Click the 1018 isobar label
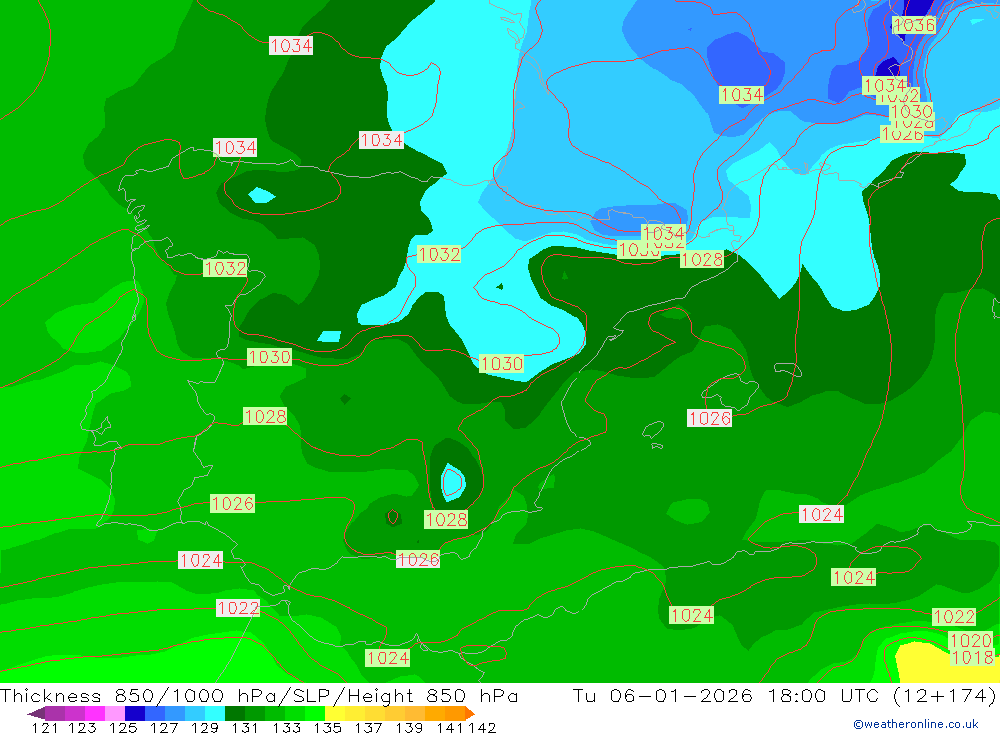 972,657
